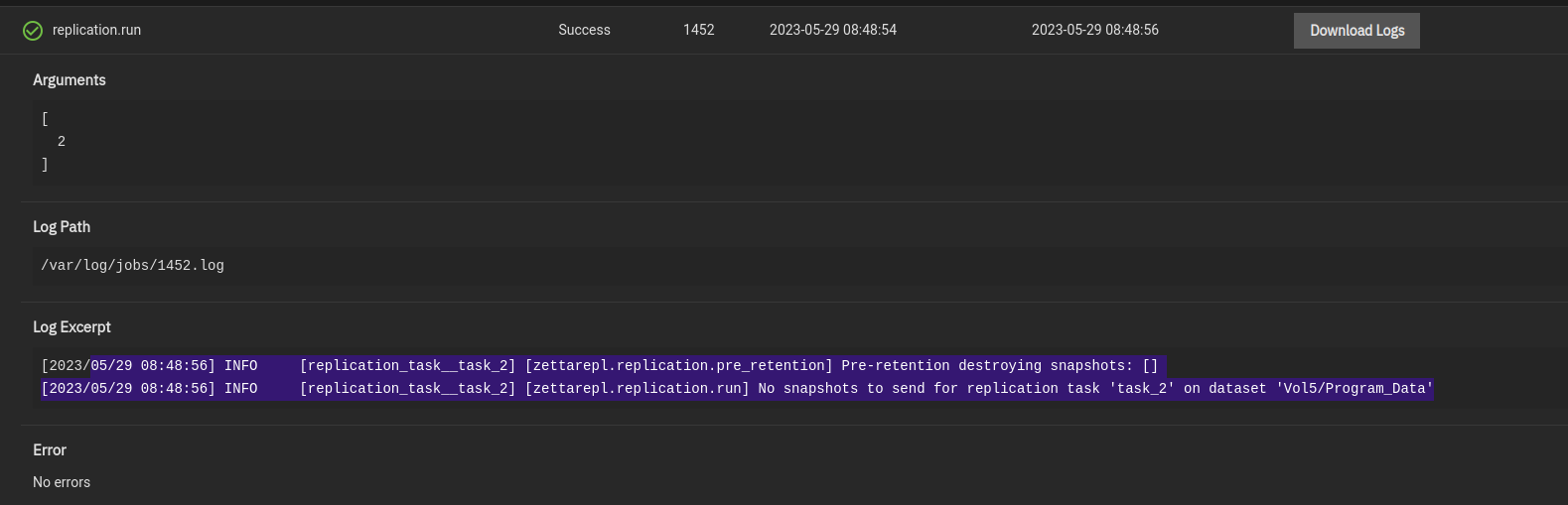1568x505 pixels.
Task: Click start time 2023-05-29 08:48:54
Action: pos(833,30)
